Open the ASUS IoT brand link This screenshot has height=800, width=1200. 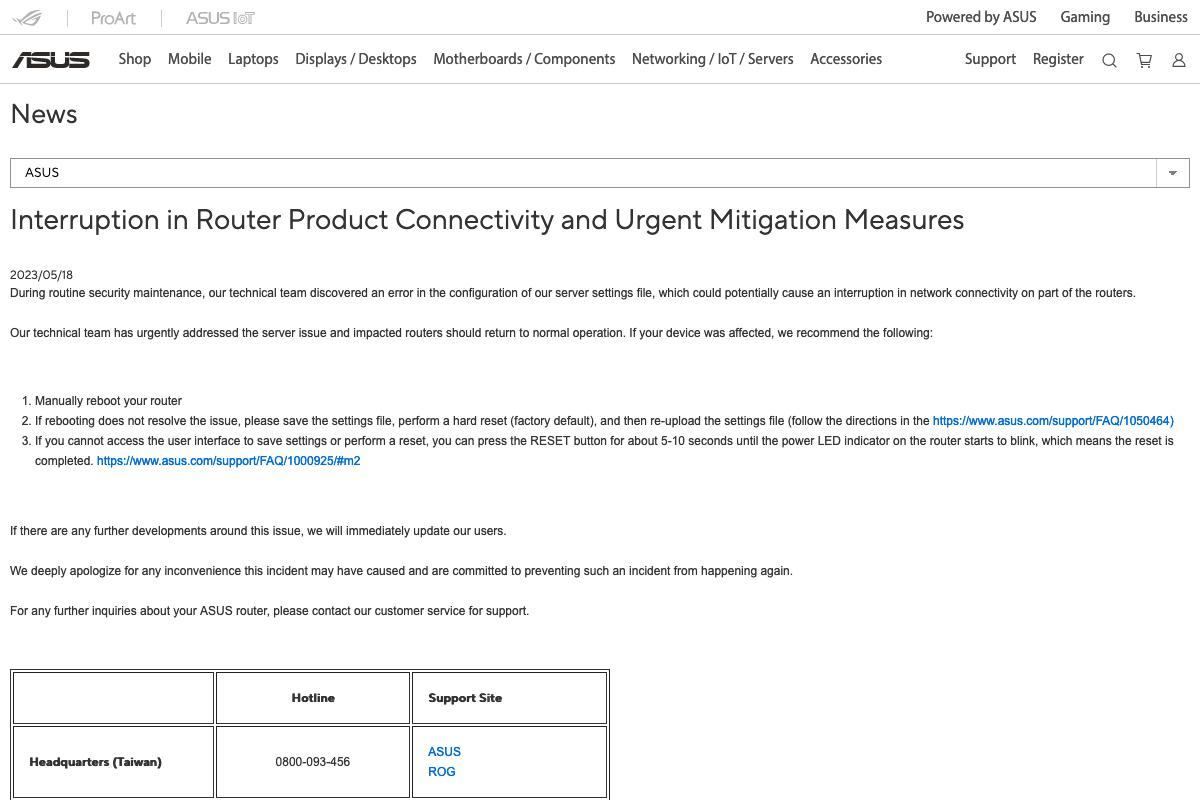pos(220,18)
